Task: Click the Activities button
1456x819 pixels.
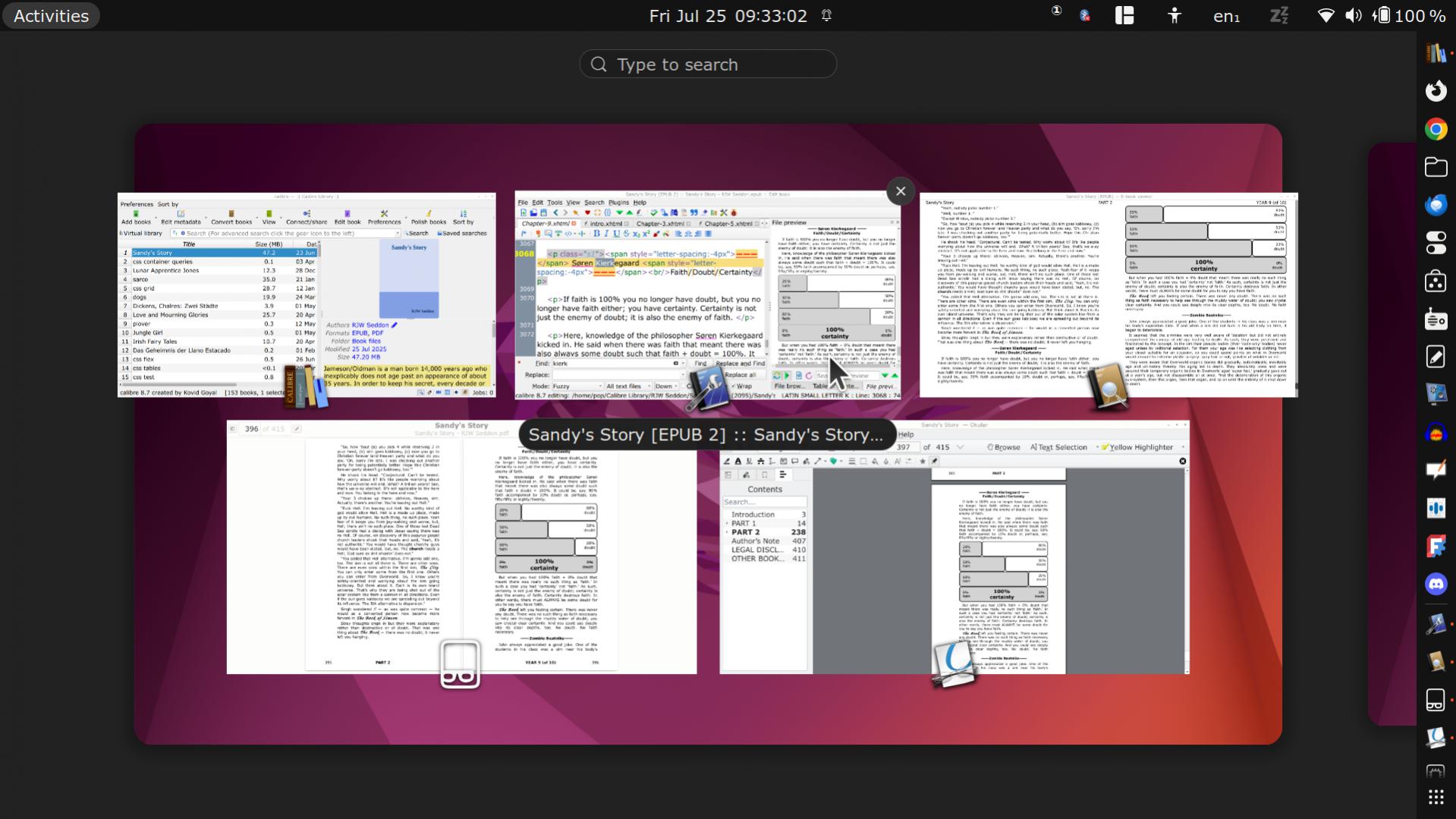Action: click(51, 16)
